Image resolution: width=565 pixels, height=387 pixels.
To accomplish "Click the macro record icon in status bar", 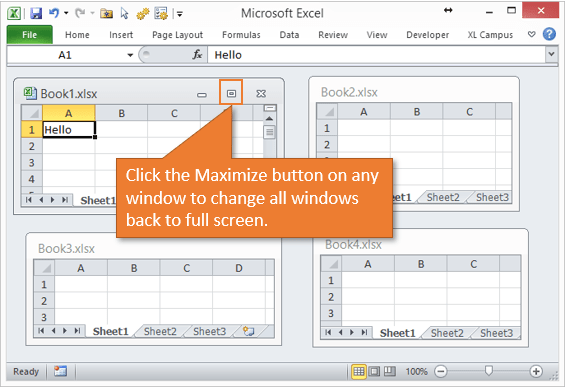I will 61,371.
